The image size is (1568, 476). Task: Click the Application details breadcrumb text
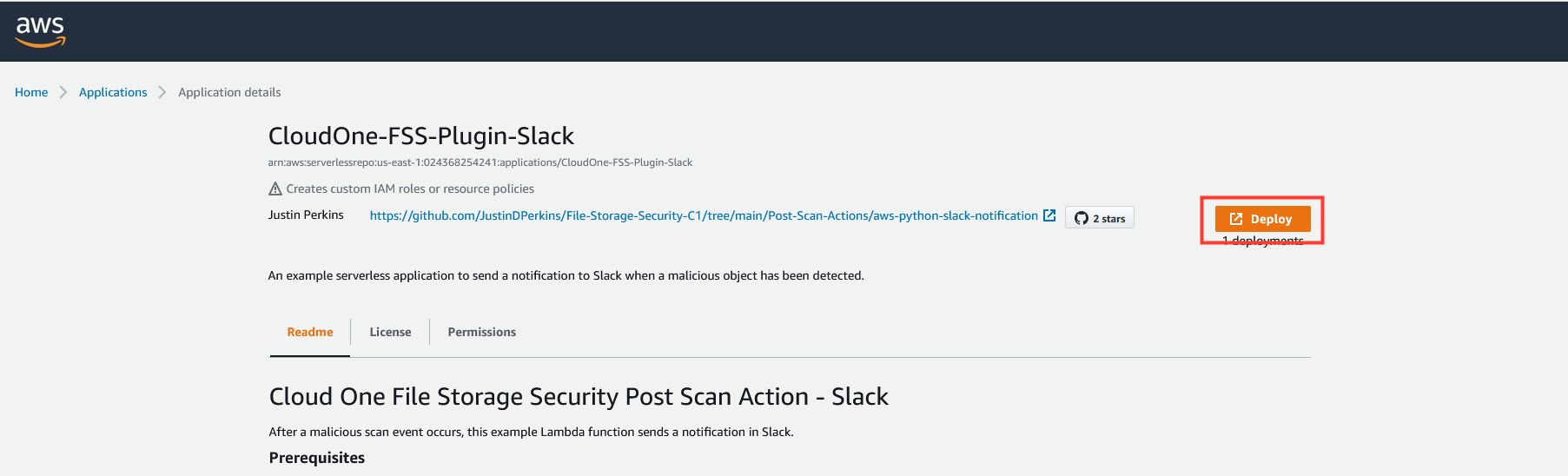[229, 92]
